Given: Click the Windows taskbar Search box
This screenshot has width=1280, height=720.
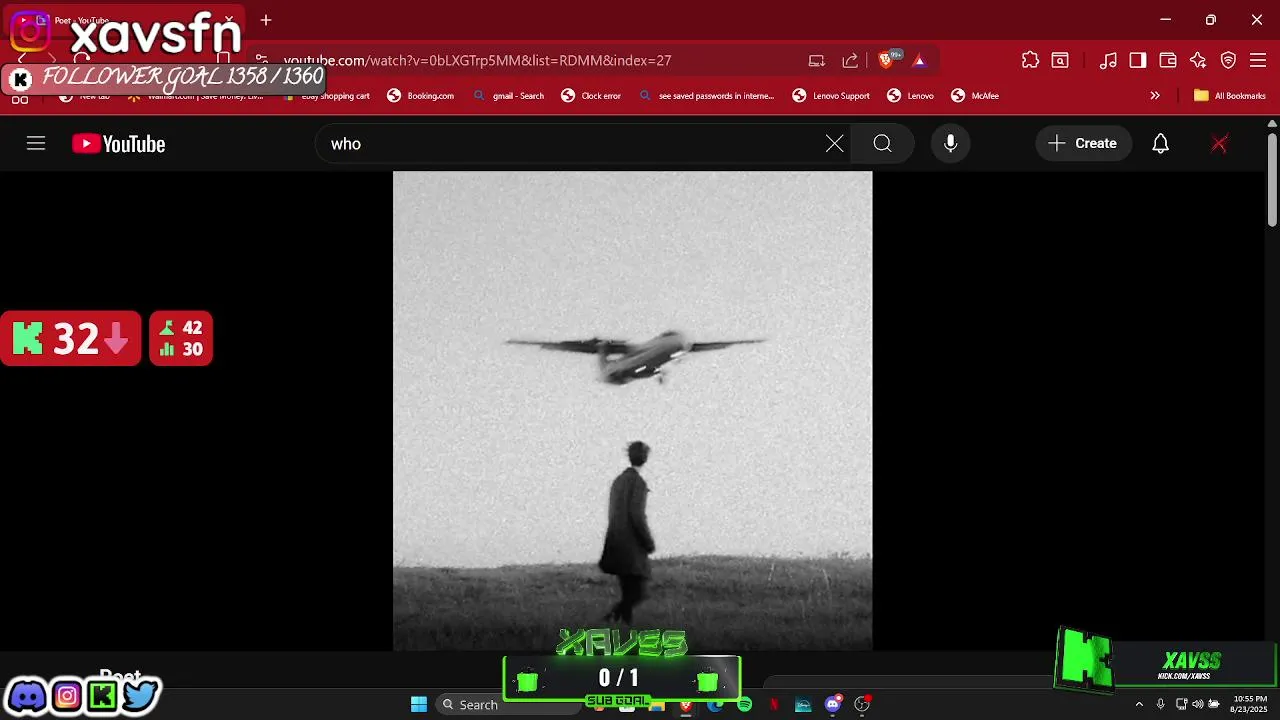Looking at the screenshot, I should point(508,704).
